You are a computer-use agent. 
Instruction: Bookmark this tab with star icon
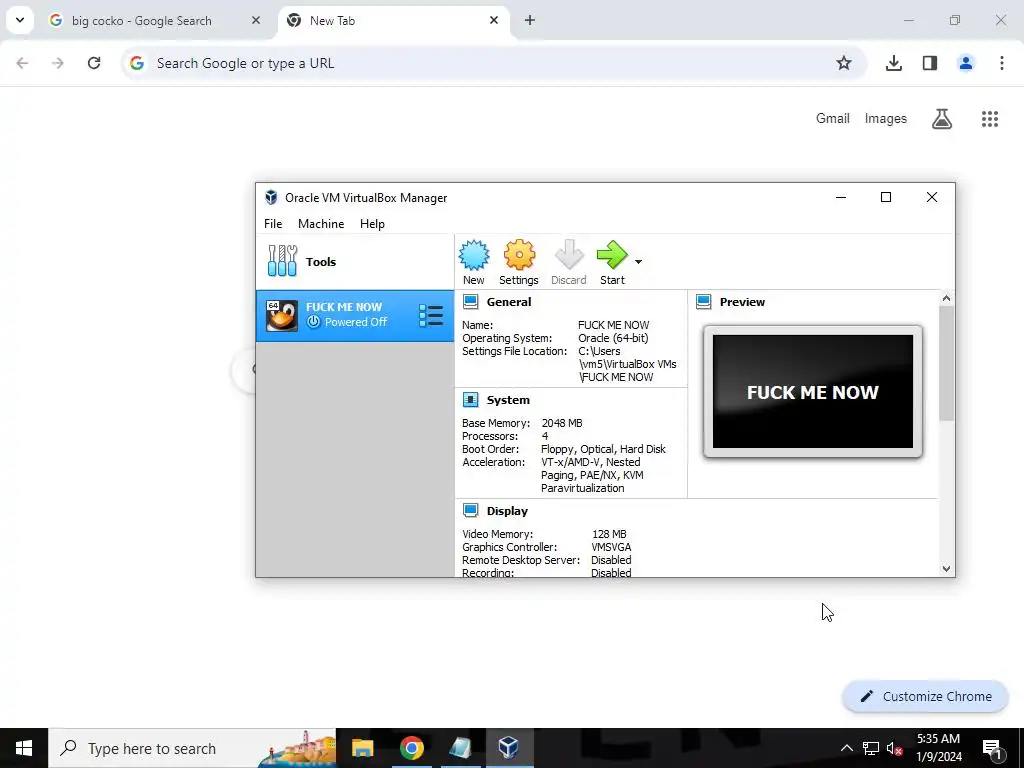click(x=844, y=63)
